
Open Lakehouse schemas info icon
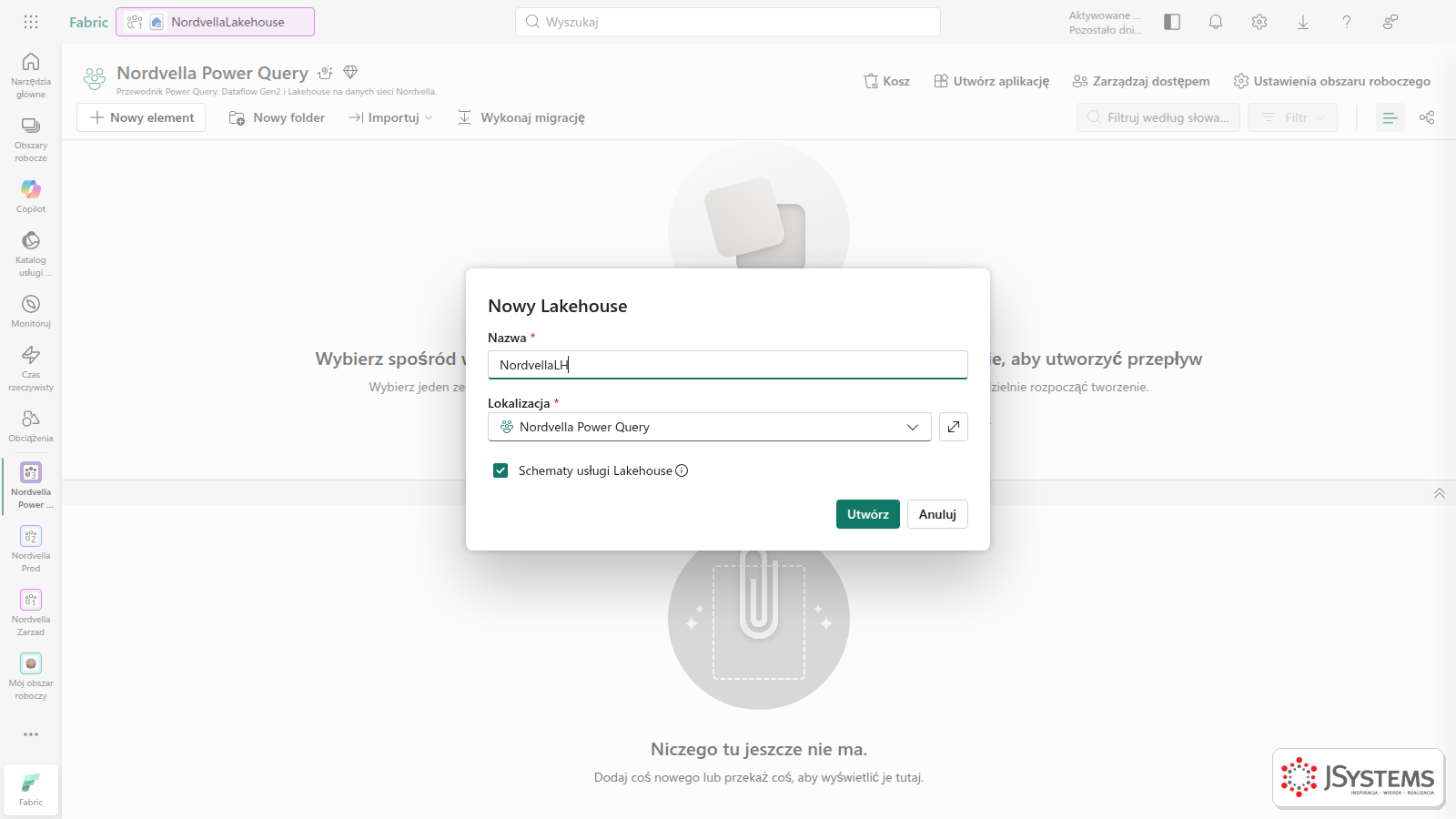point(682,470)
